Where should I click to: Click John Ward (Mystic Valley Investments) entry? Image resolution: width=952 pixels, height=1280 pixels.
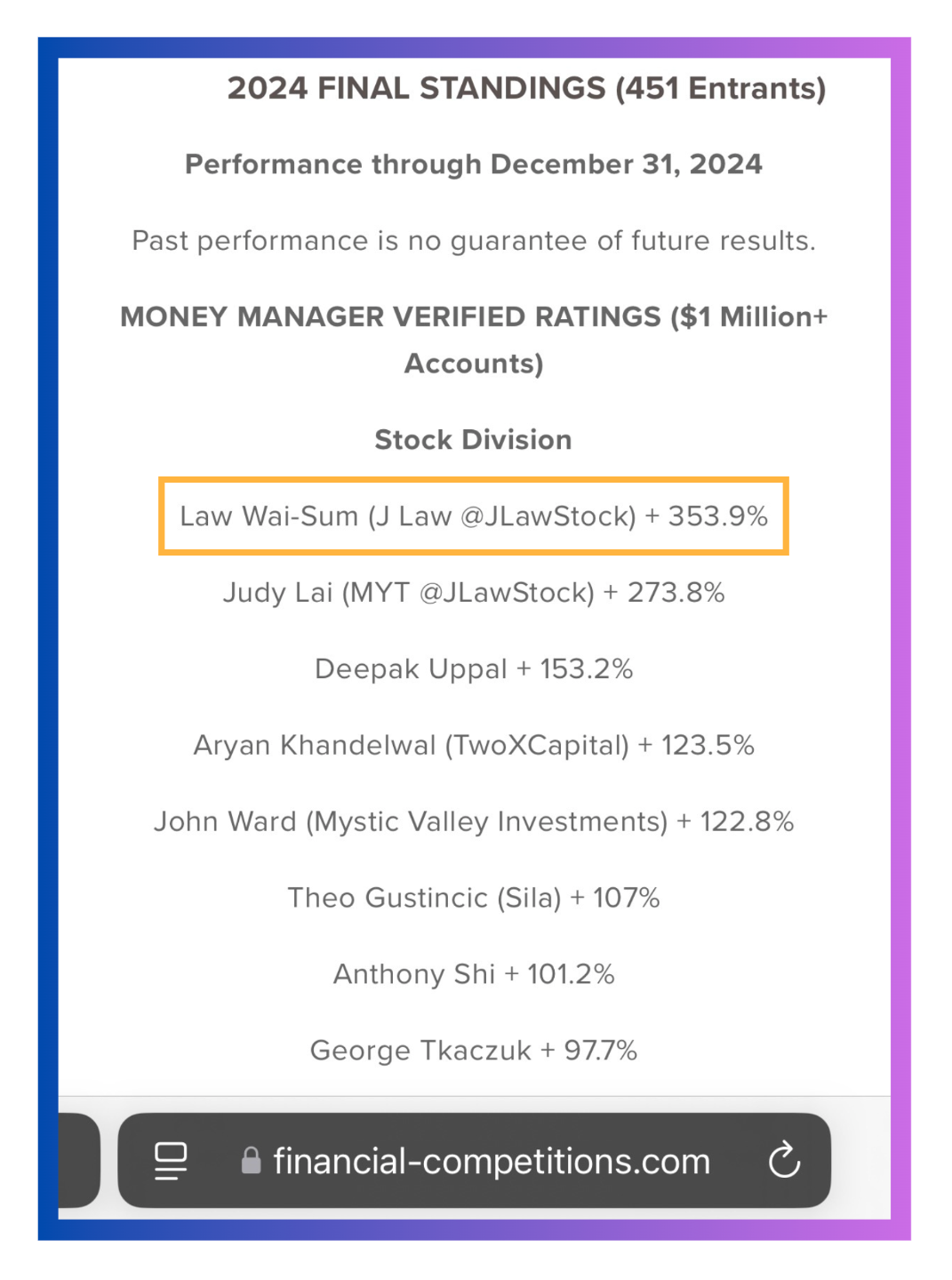click(x=473, y=821)
